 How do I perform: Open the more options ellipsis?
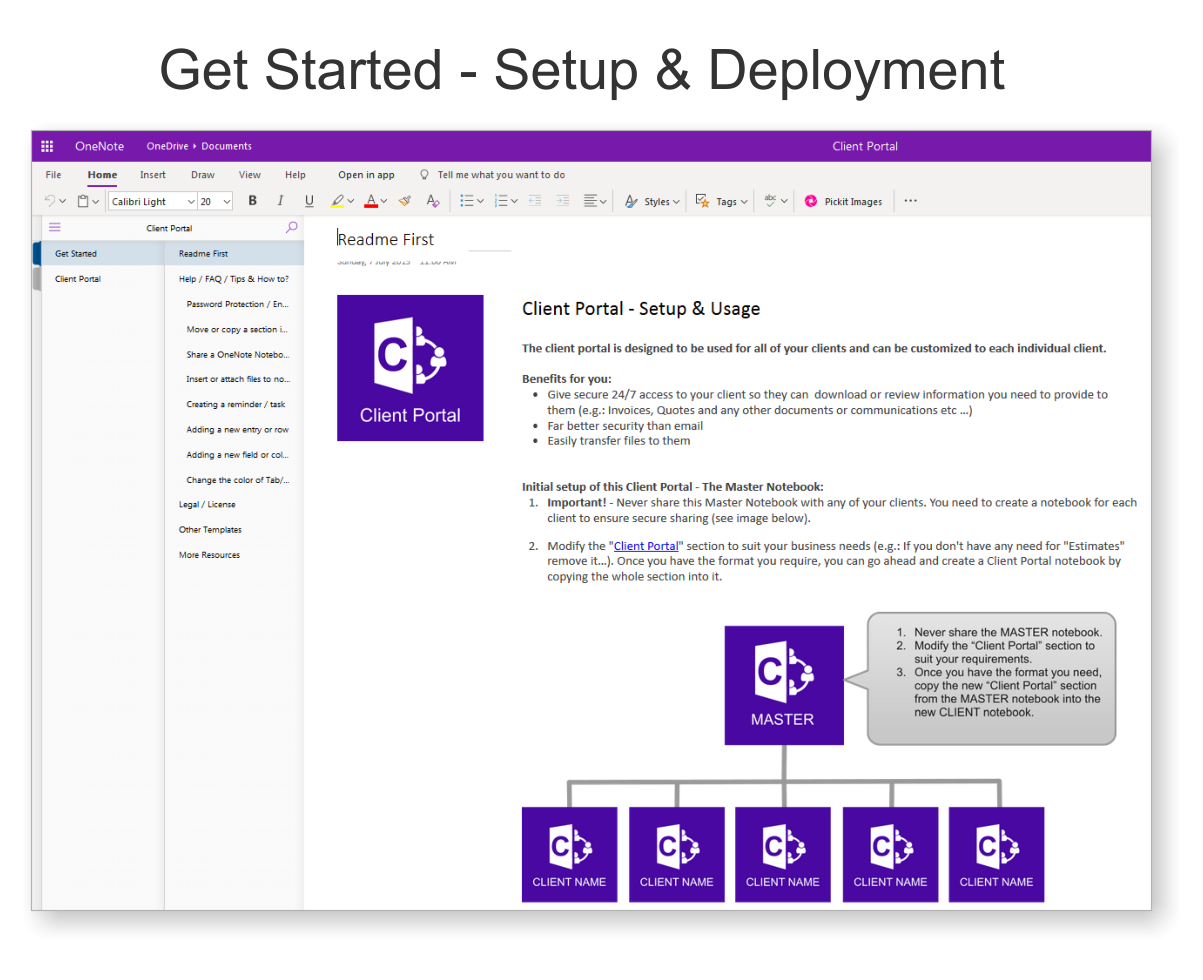click(x=910, y=201)
